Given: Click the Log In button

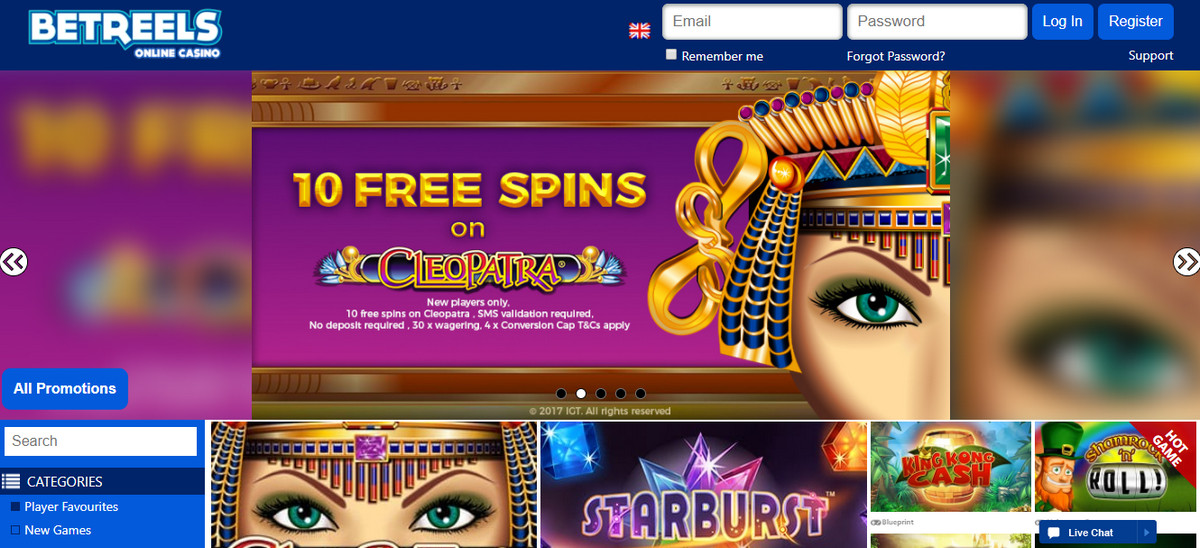Looking at the screenshot, I should click(1062, 22).
